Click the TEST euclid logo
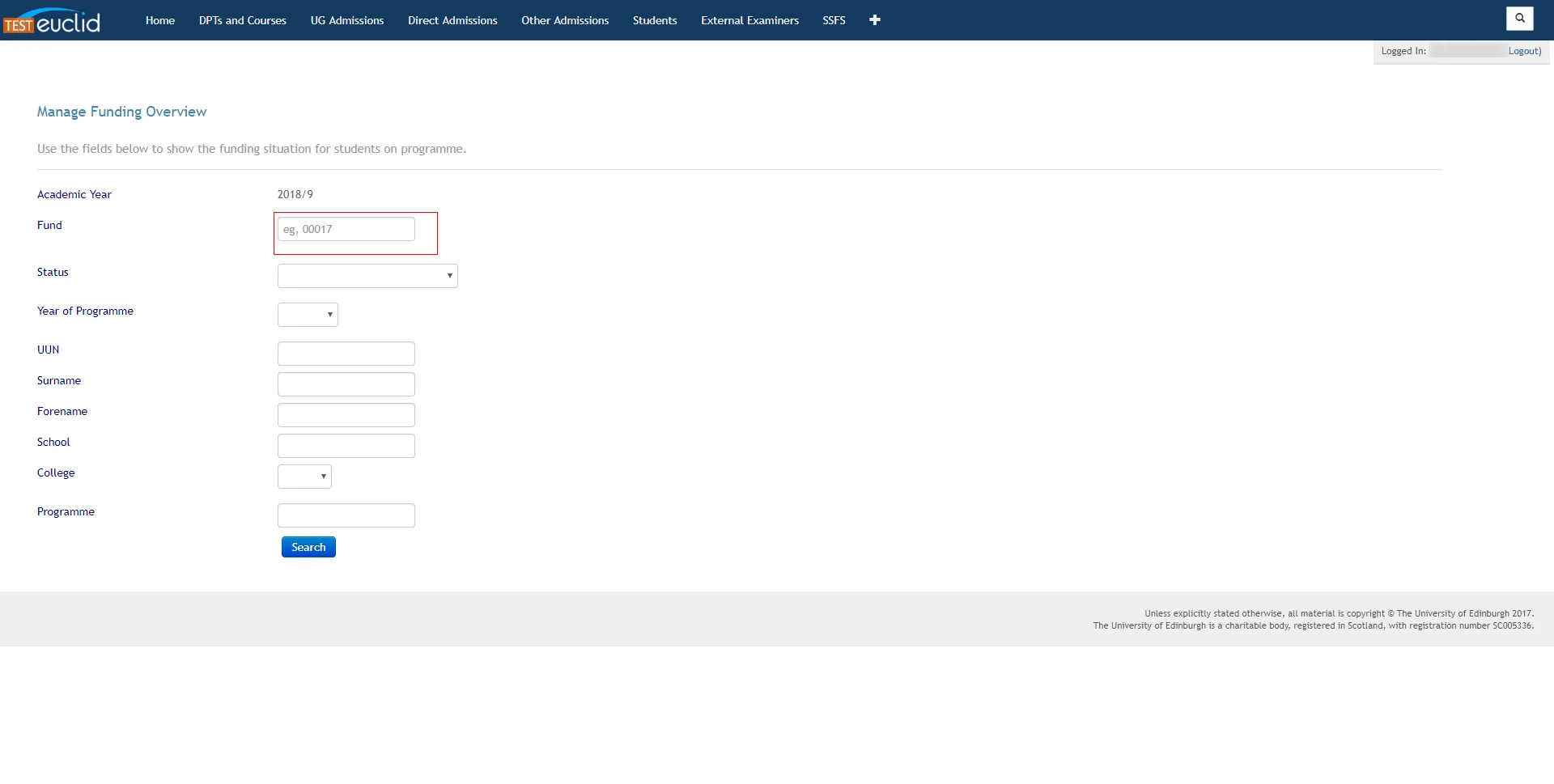 (x=53, y=21)
